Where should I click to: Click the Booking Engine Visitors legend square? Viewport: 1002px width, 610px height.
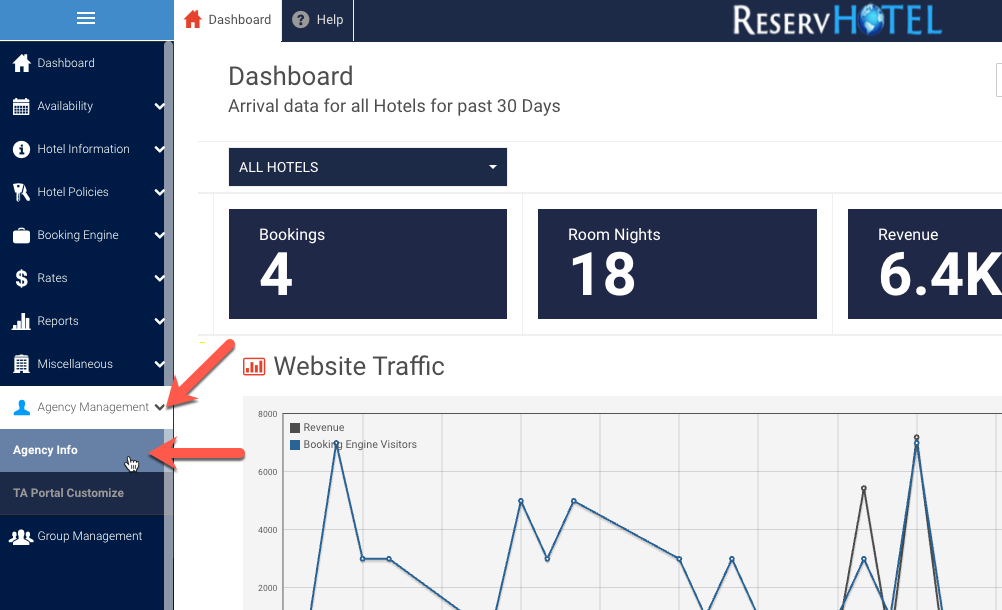295,445
